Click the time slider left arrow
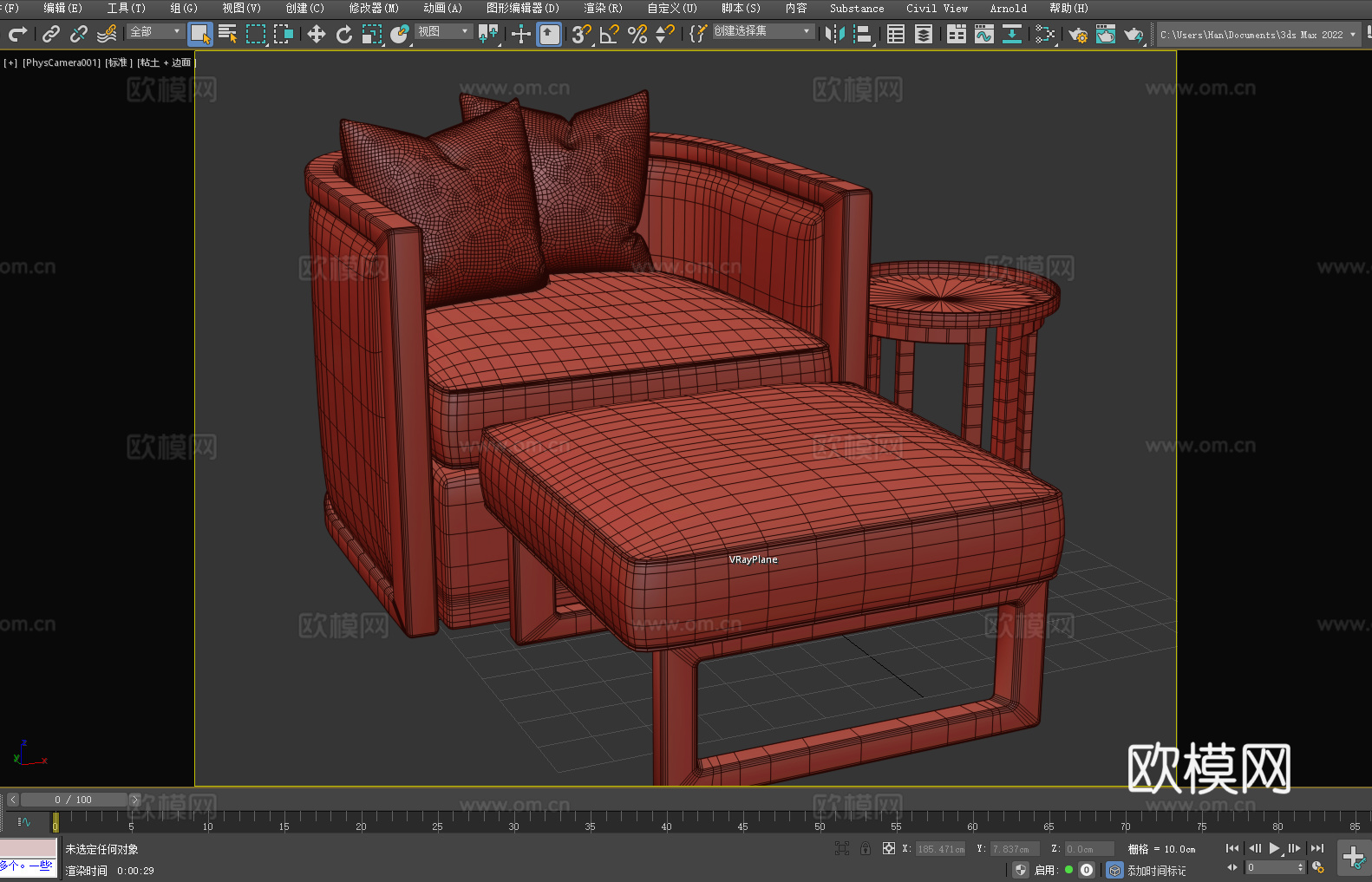Screen dimensions: 1372x882 (13, 800)
